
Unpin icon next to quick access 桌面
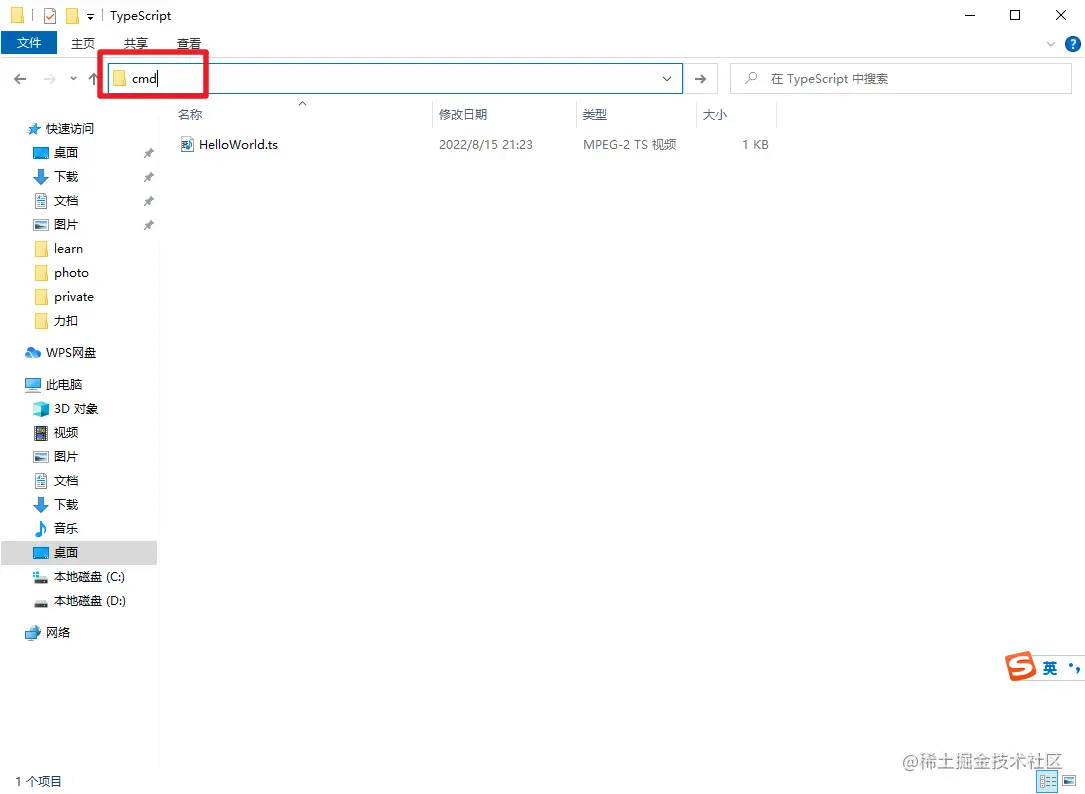(148, 153)
